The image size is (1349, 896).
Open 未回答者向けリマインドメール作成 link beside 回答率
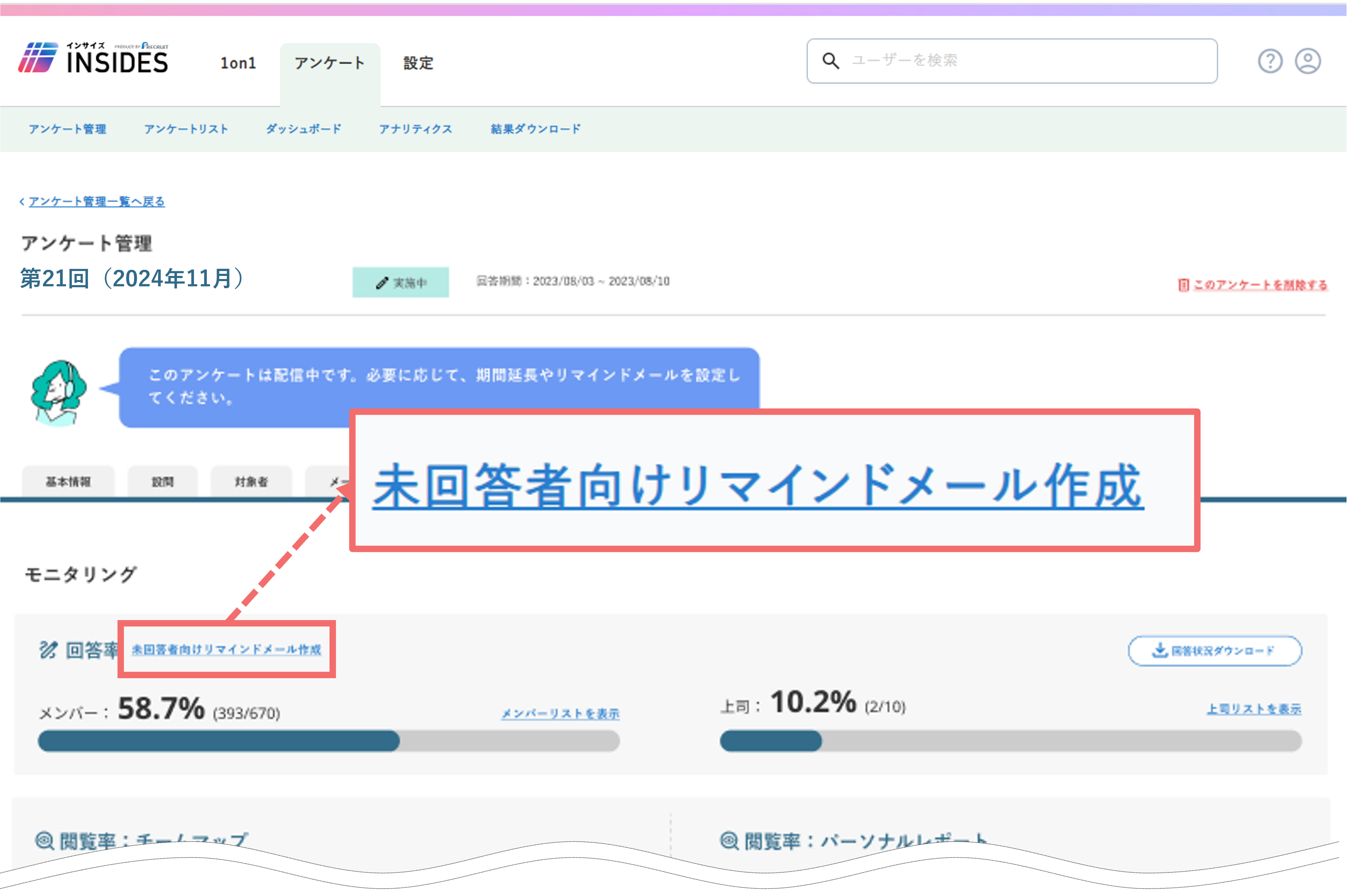click(226, 650)
